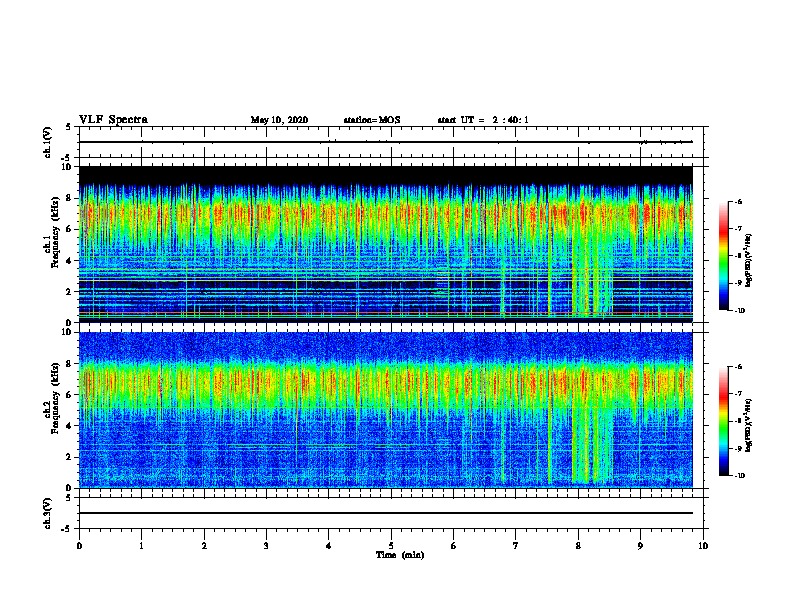Click the ch.2 spectrogram color scale bar
The image size is (792, 612).
pyautogui.click(x=723, y=421)
